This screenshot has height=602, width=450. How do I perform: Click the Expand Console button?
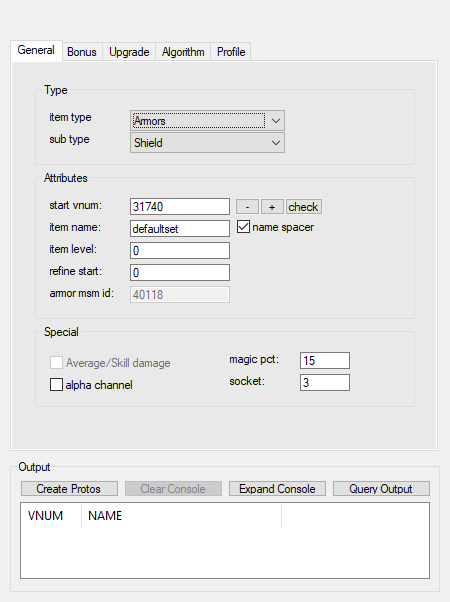(x=277, y=489)
